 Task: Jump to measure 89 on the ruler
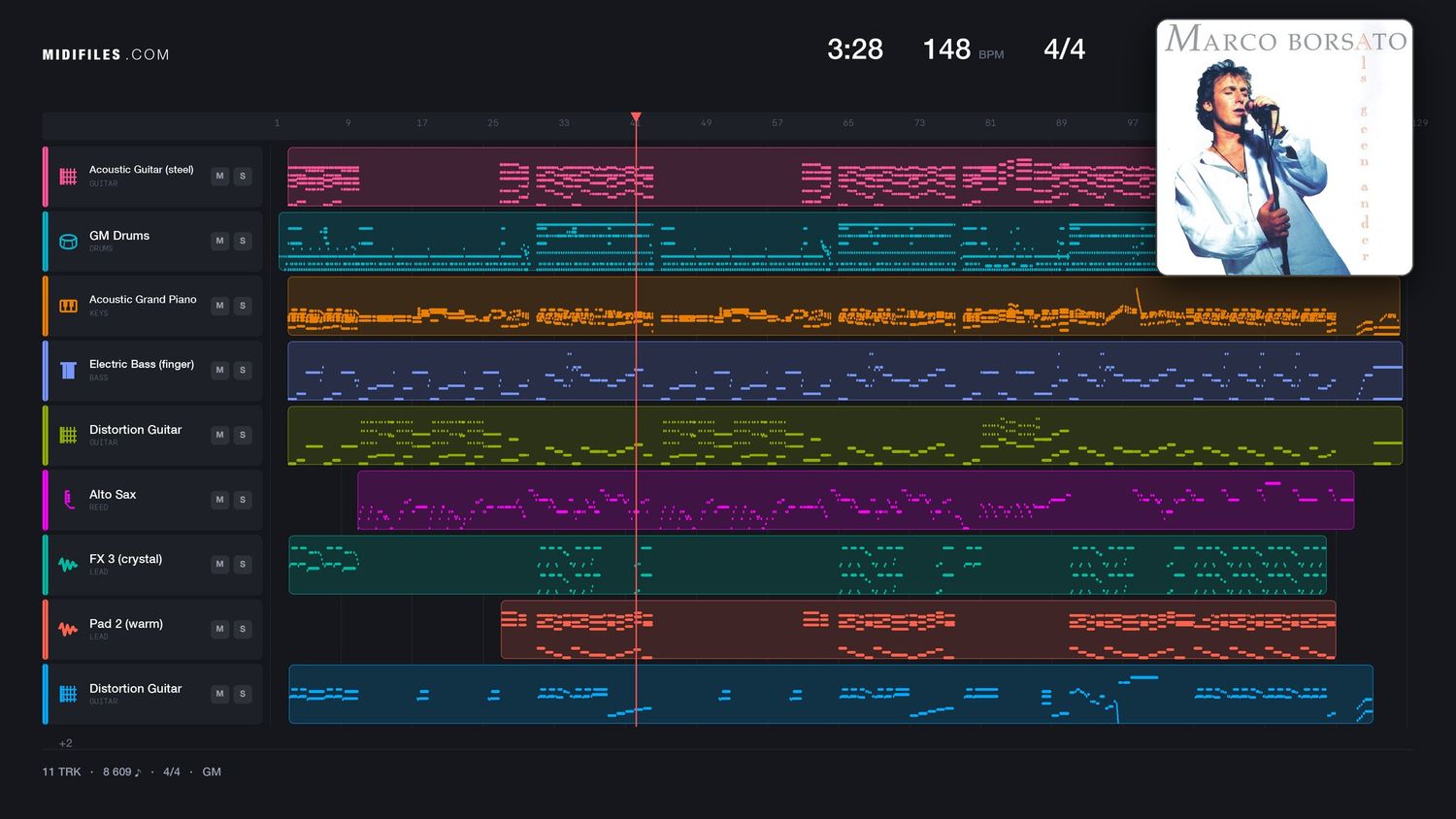point(1062,123)
